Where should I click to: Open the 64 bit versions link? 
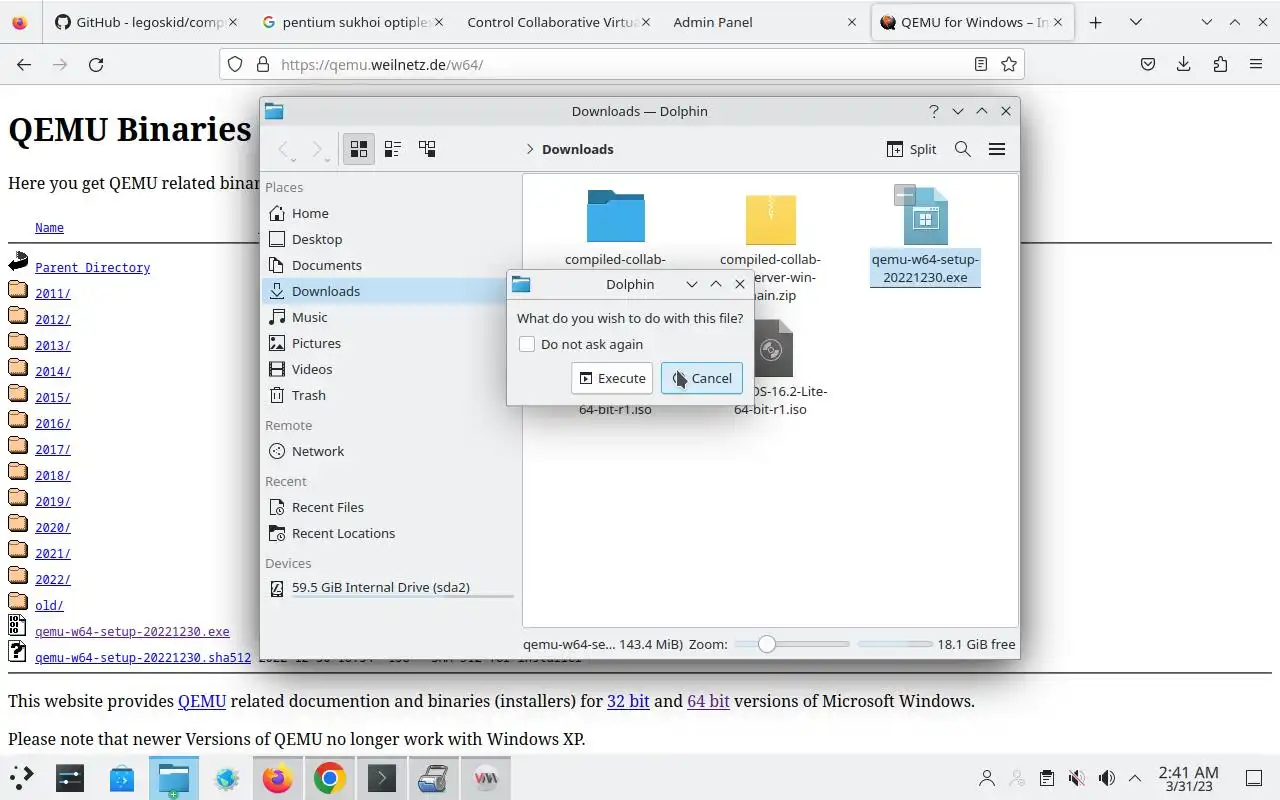tap(708, 701)
